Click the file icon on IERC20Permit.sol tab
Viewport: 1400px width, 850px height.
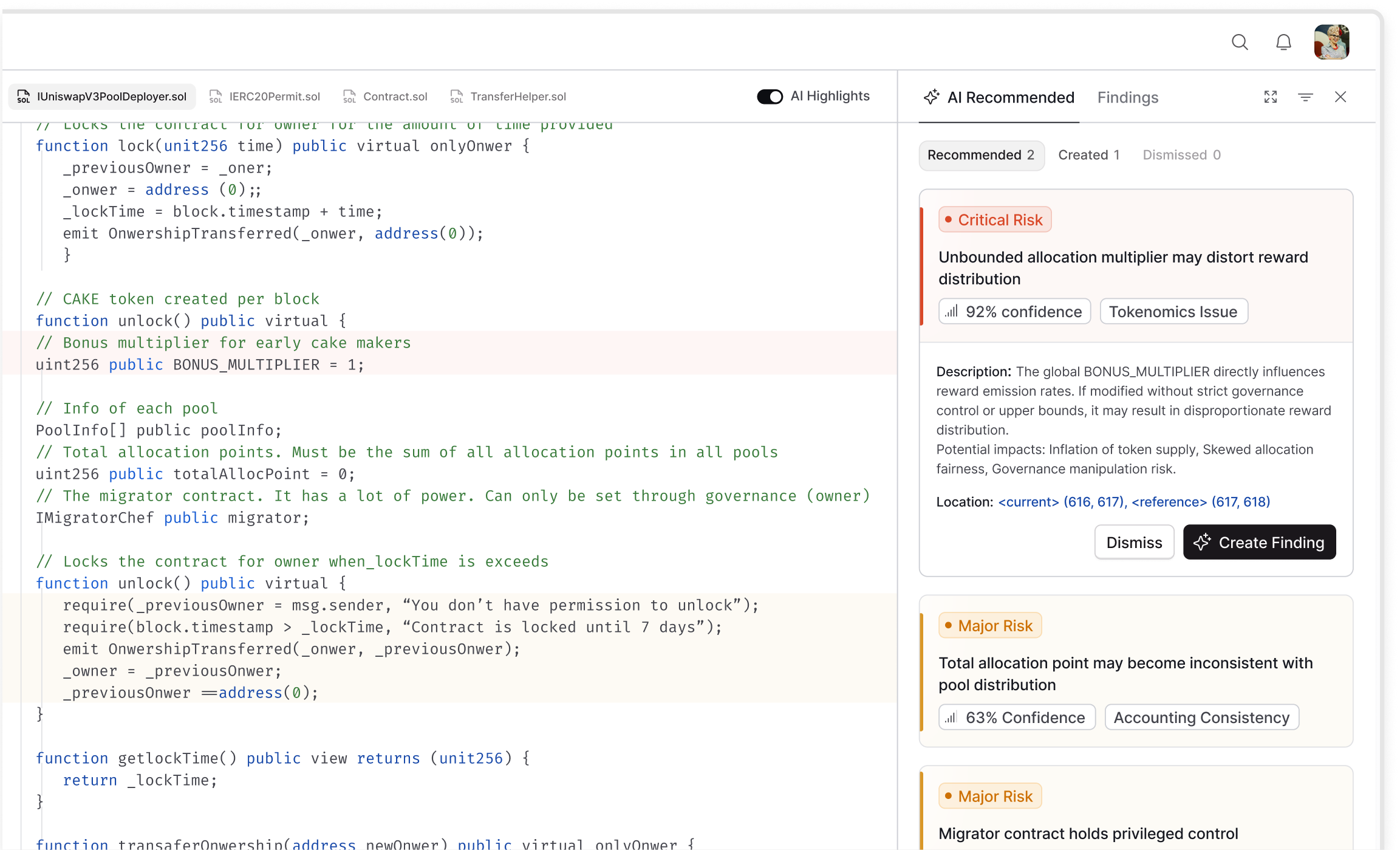tap(215, 97)
